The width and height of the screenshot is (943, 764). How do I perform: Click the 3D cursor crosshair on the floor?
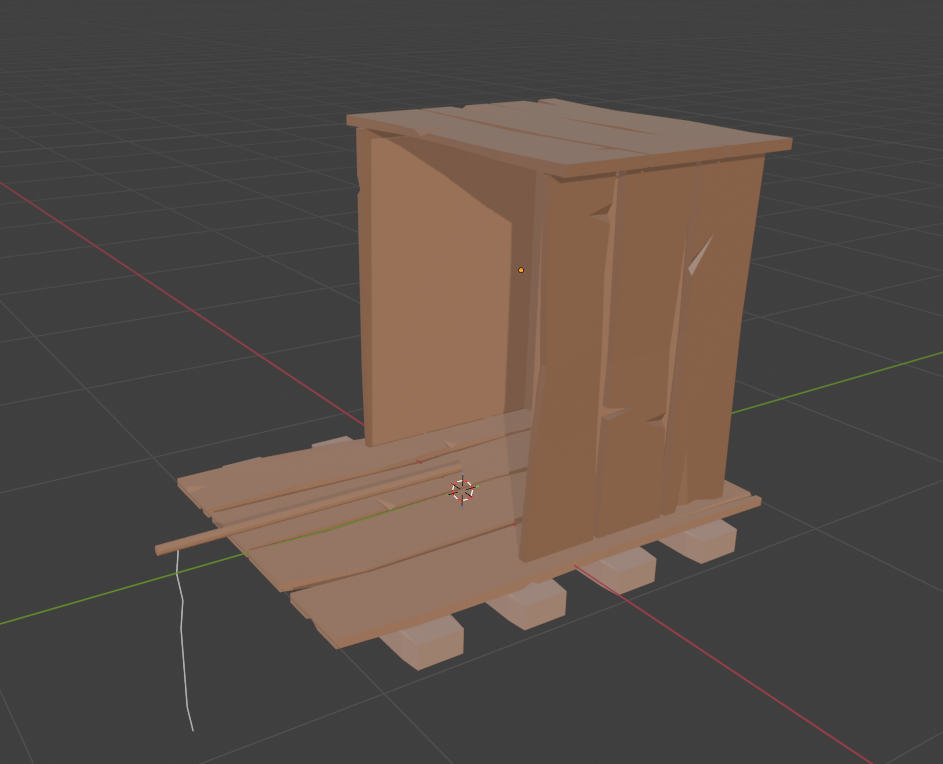[x=461, y=490]
